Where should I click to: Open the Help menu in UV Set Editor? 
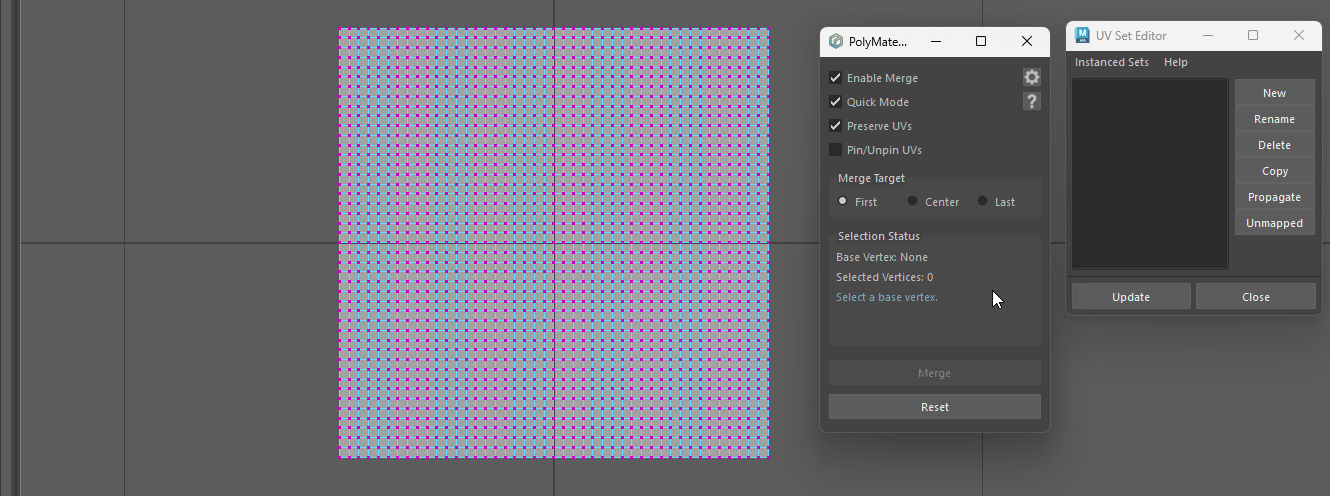pyautogui.click(x=1175, y=62)
